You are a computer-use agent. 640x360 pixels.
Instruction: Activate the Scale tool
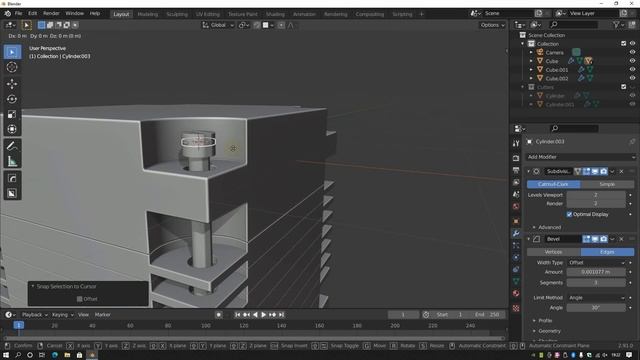[12, 114]
